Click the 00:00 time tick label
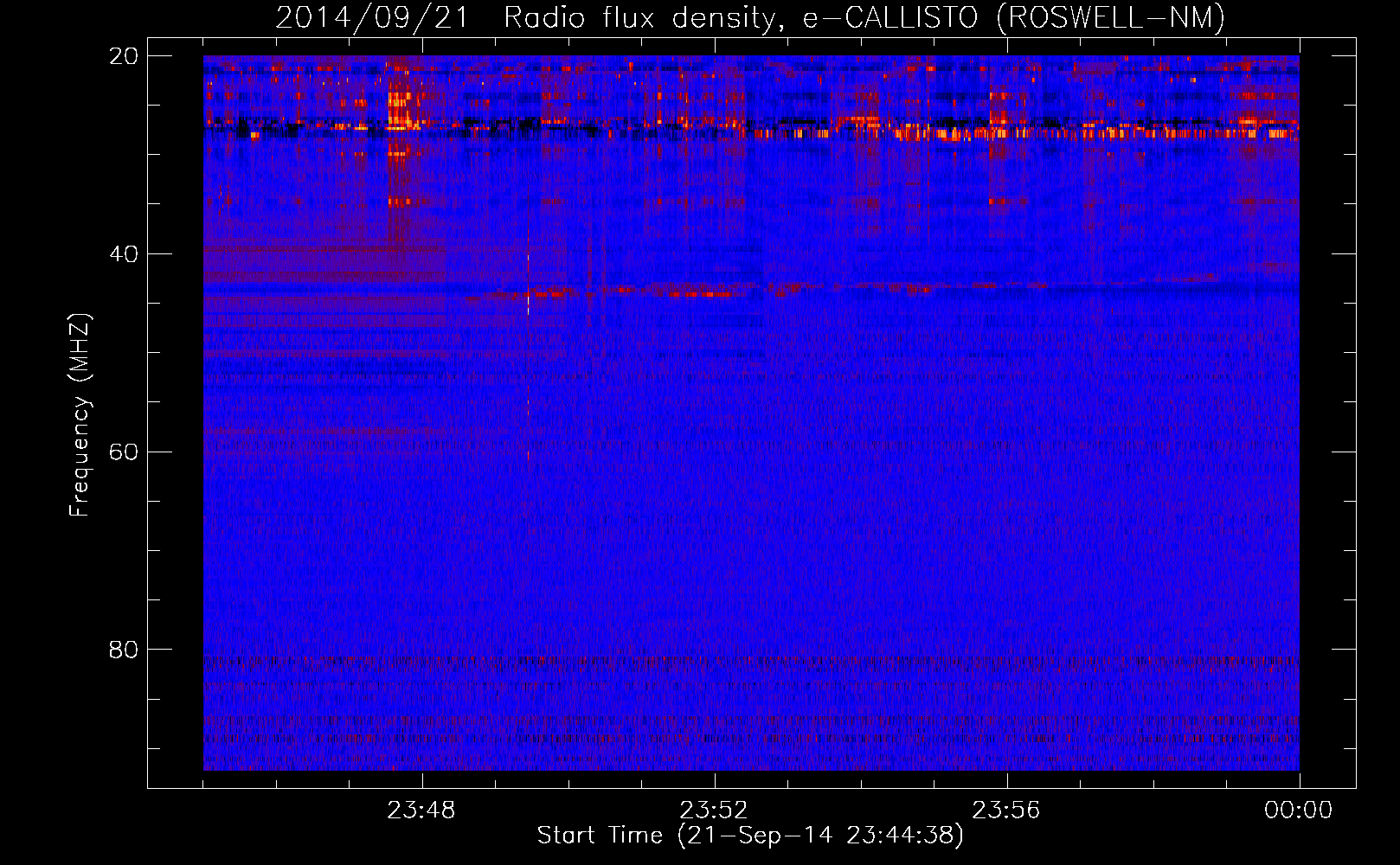Viewport: 1400px width, 865px height. tap(1299, 811)
